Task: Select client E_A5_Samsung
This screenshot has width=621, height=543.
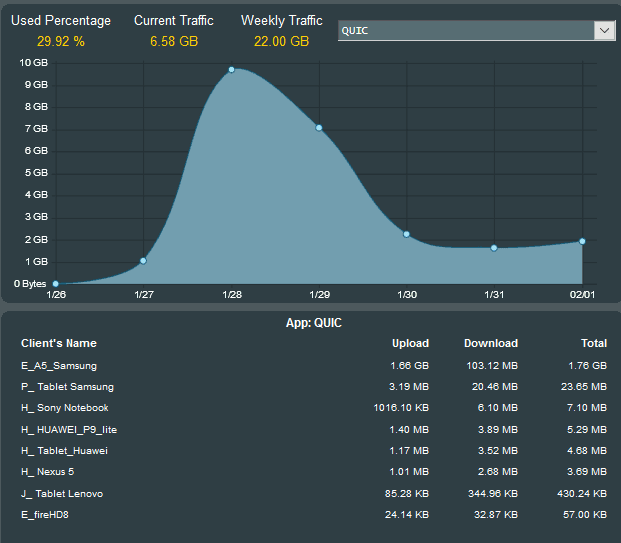Action: 59,366
